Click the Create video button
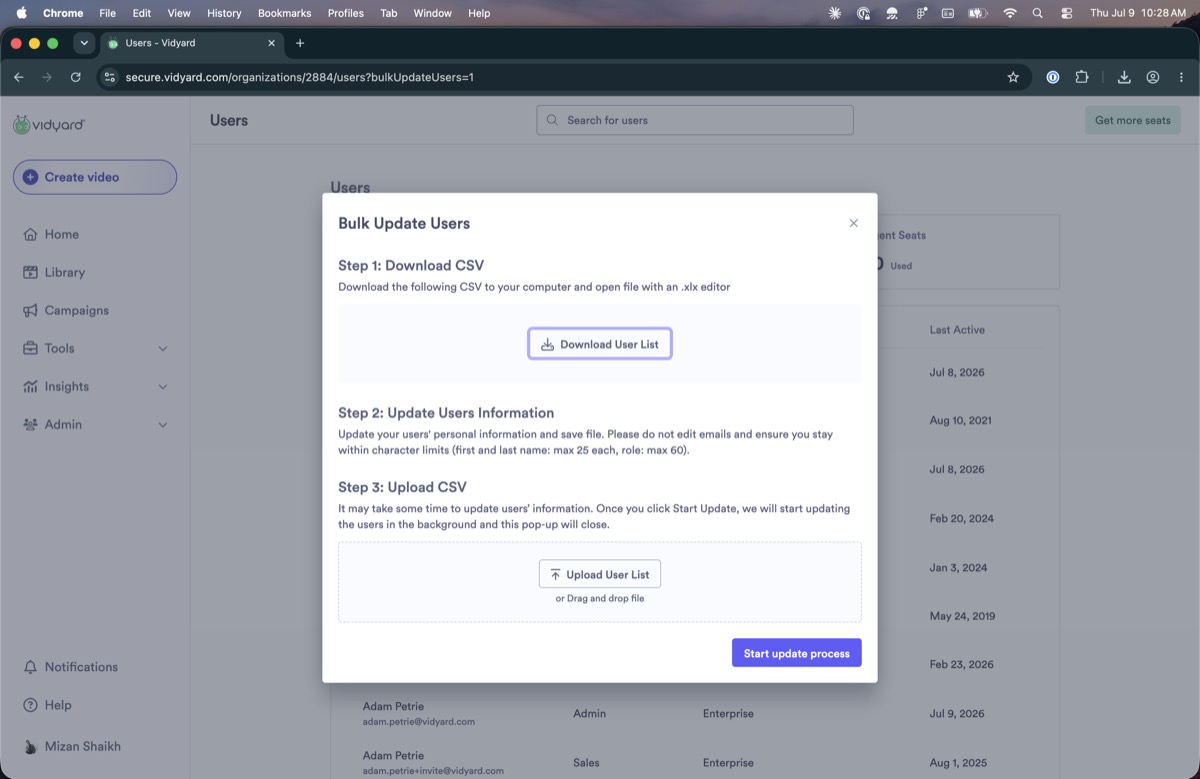 click(x=95, y=177)
